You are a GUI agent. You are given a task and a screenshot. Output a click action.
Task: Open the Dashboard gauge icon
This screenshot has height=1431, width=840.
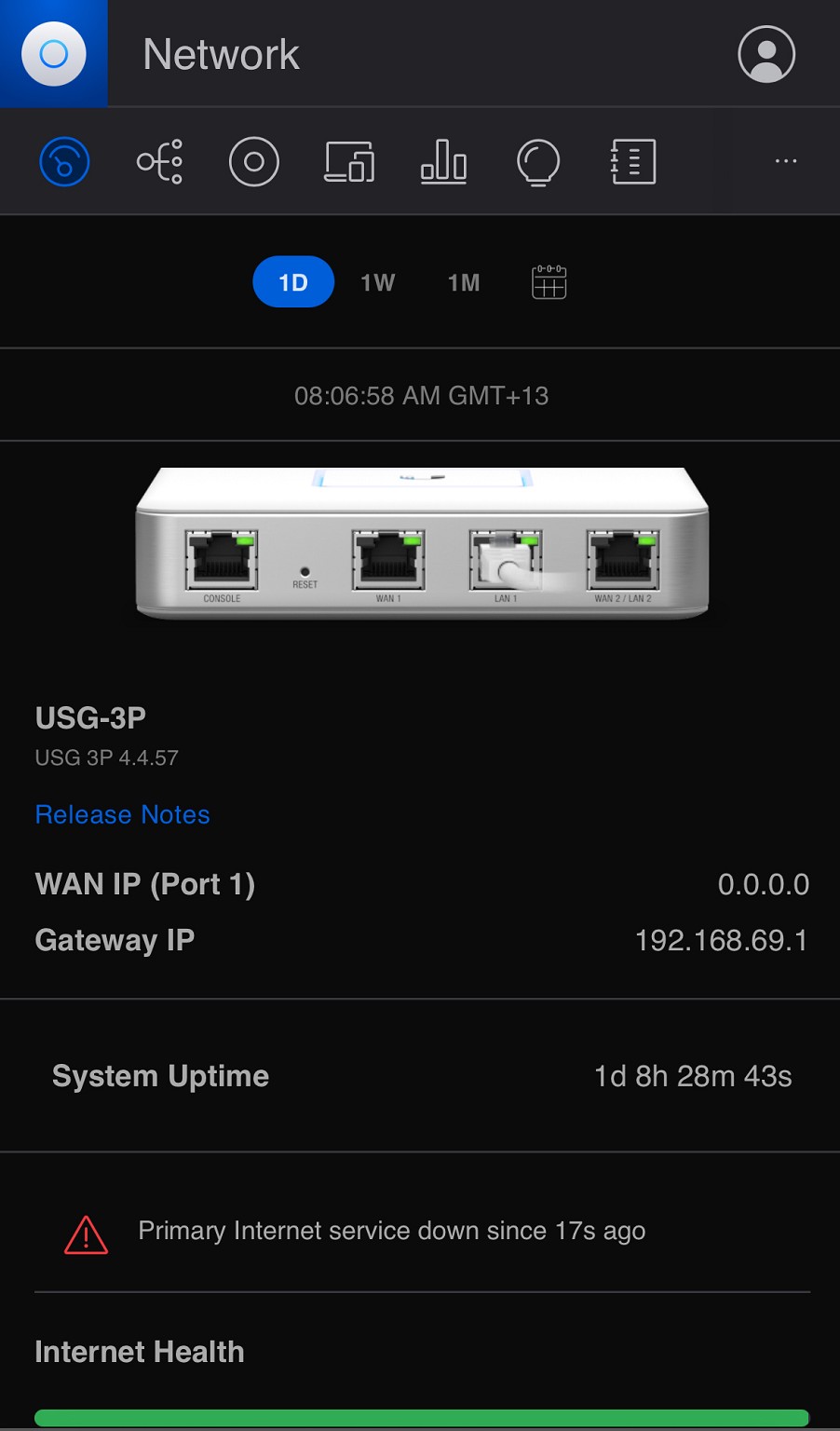[64, 162]
